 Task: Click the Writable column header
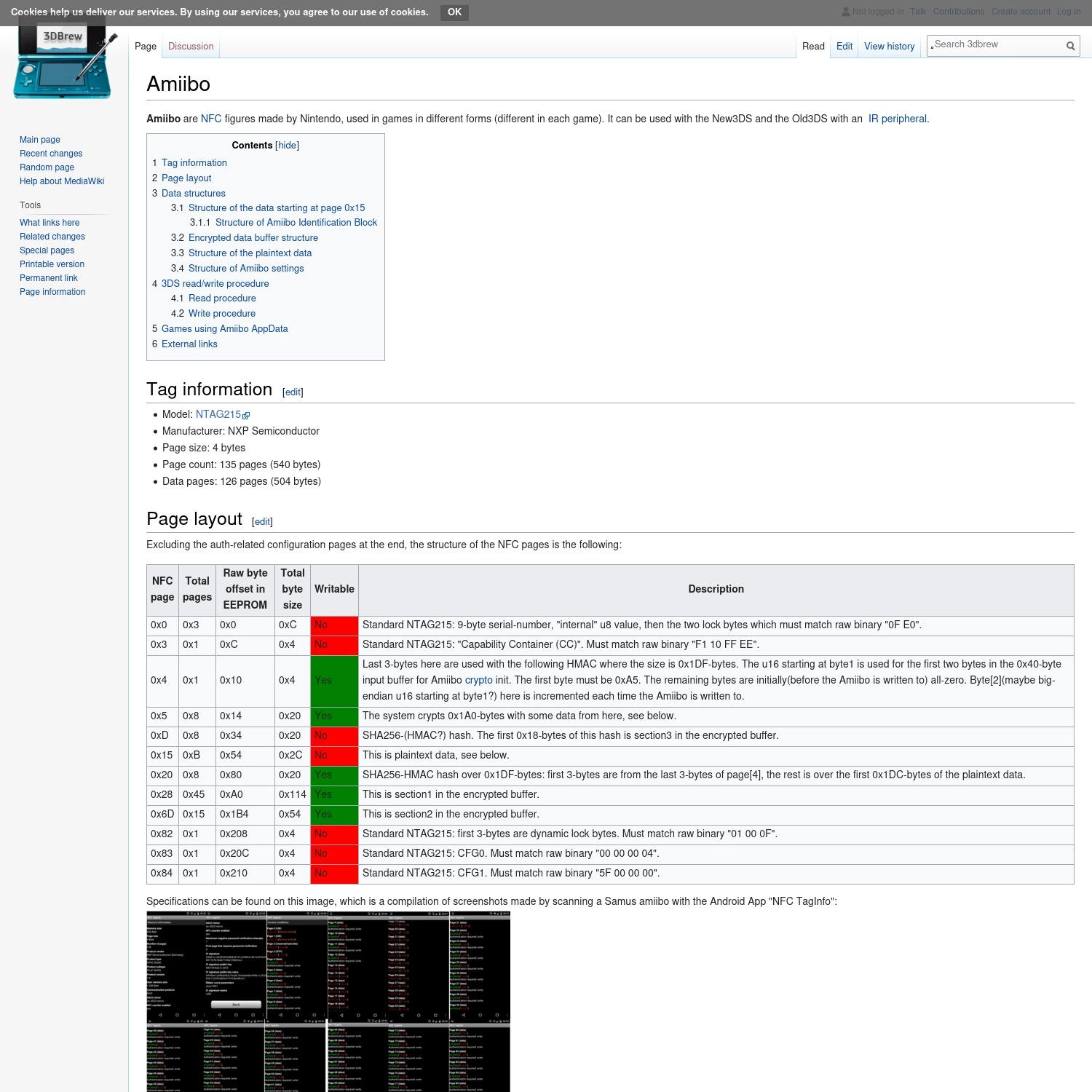point(334,589)
